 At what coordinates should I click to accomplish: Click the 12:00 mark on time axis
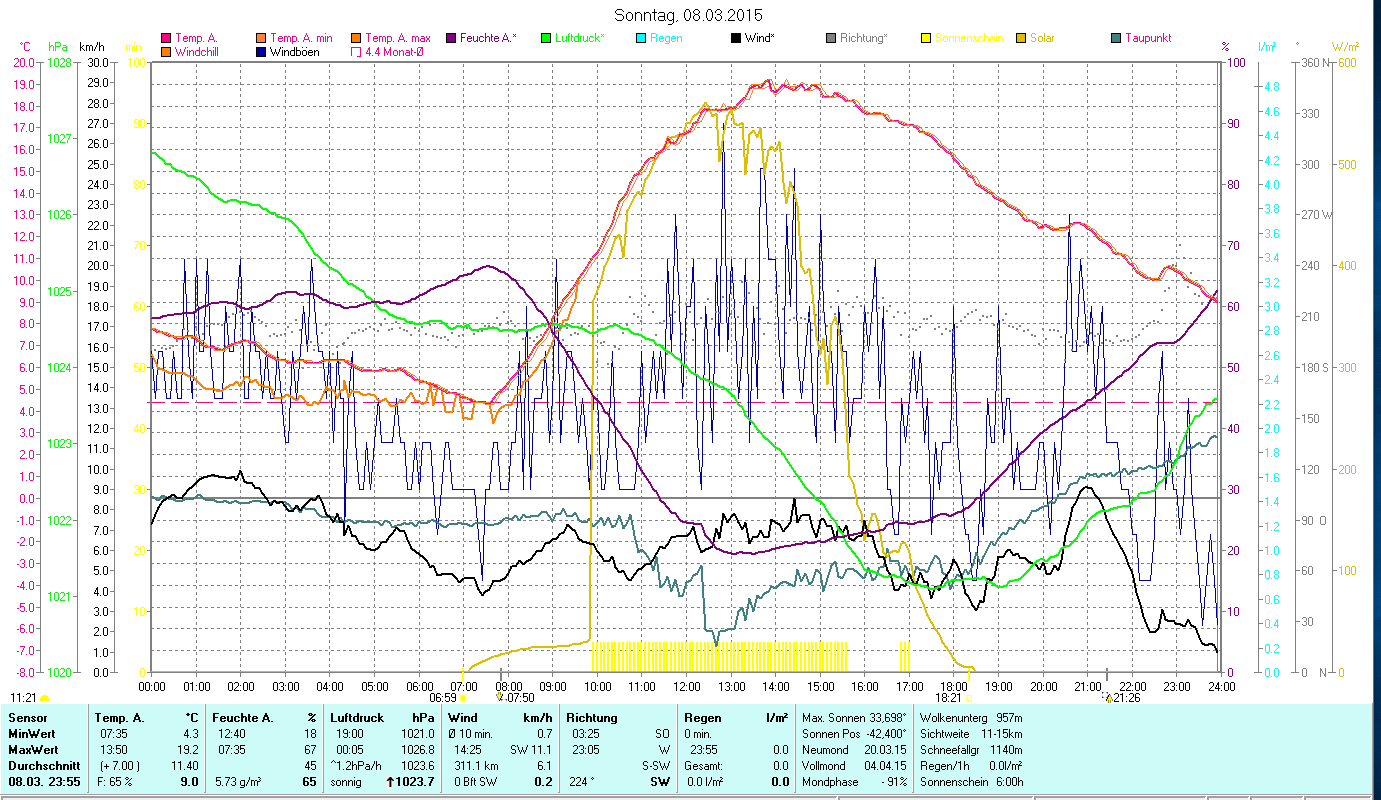pyautogui.click(x=686, y=687)
